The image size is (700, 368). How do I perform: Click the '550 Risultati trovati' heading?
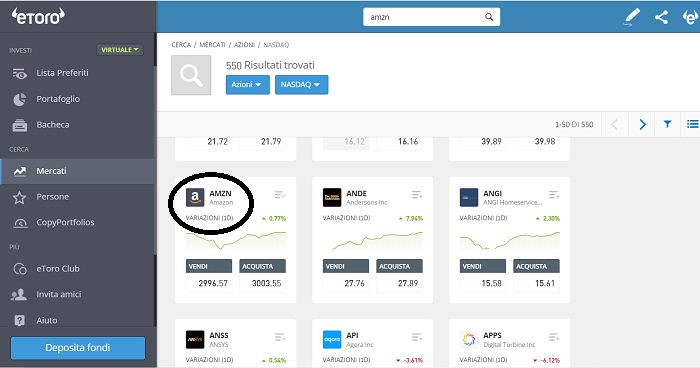click(x=270, y=65)
